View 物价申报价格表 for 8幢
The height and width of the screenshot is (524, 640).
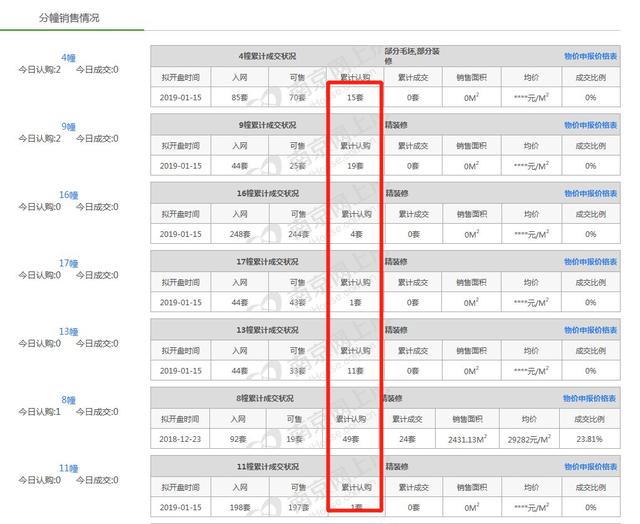(590, 398)
